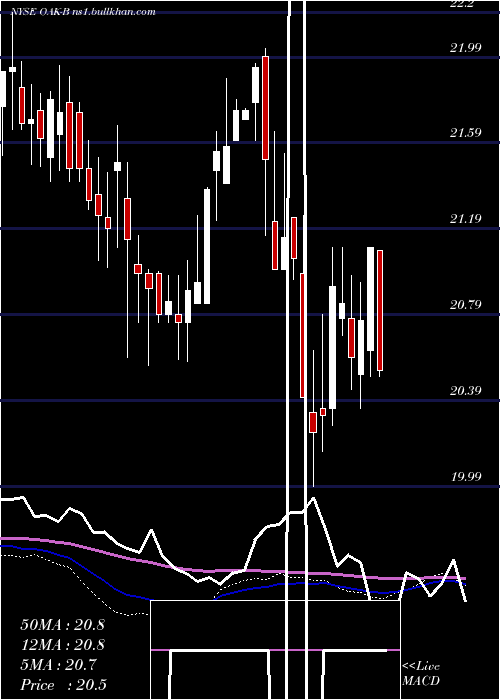This screenshot has width=500, height=700.
Task: Select the 21.99 price axis label
Action: pyautogui.click(x=466, y=47)
